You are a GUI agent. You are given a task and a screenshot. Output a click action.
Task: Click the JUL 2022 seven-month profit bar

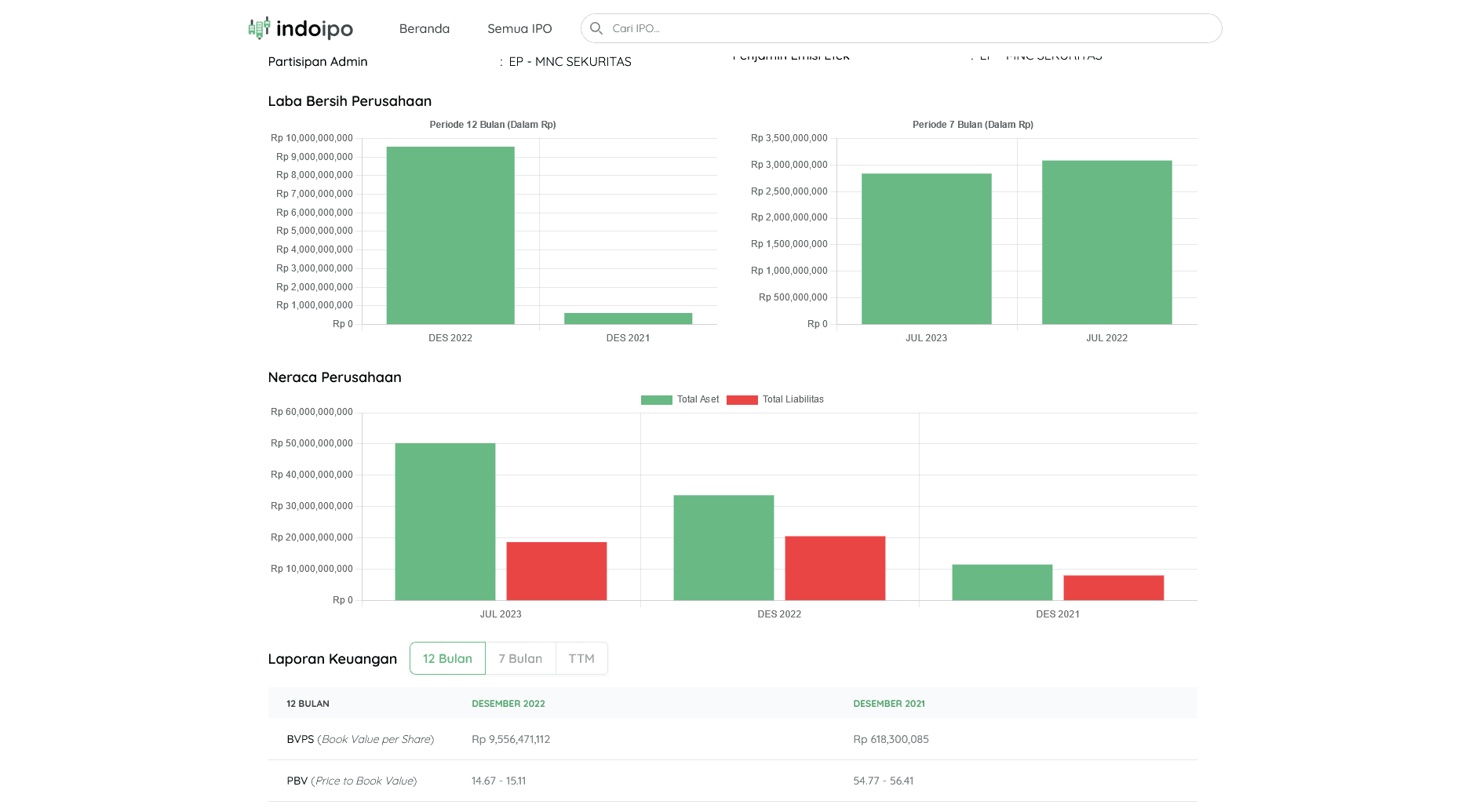pyautogui.click(x=1107, y=242)
